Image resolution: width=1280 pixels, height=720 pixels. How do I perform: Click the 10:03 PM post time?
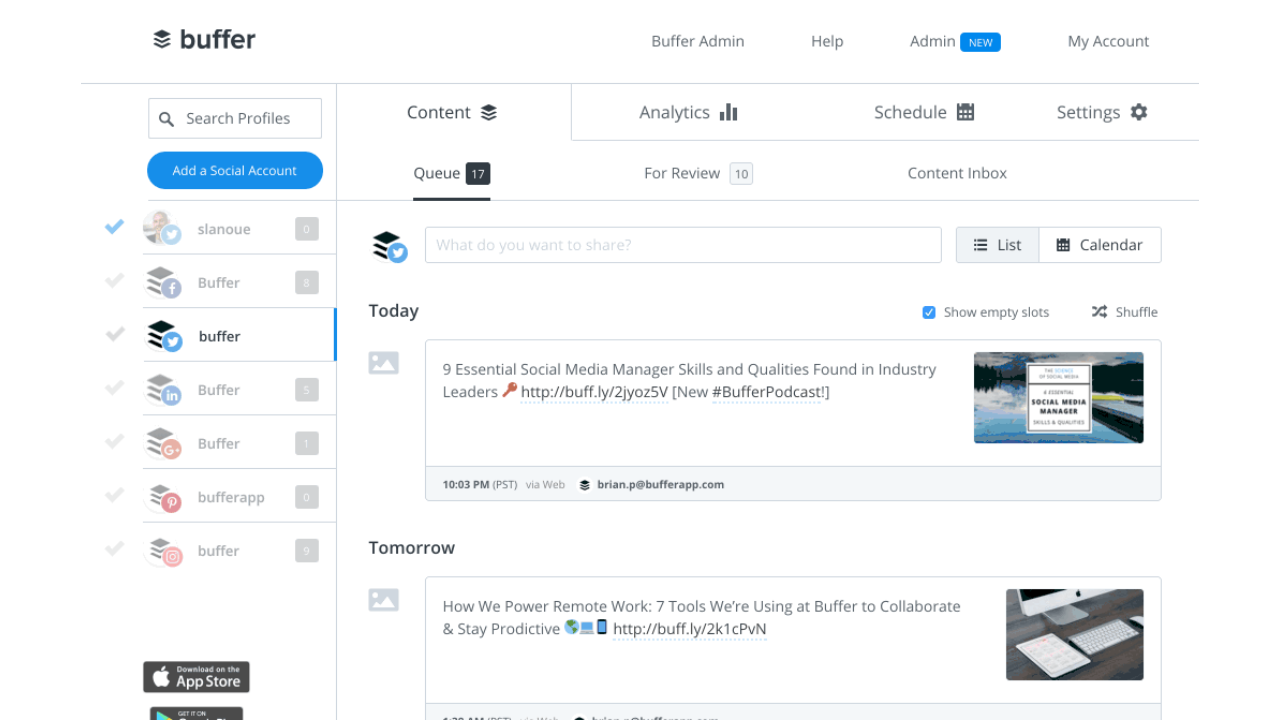pos(466,485)
